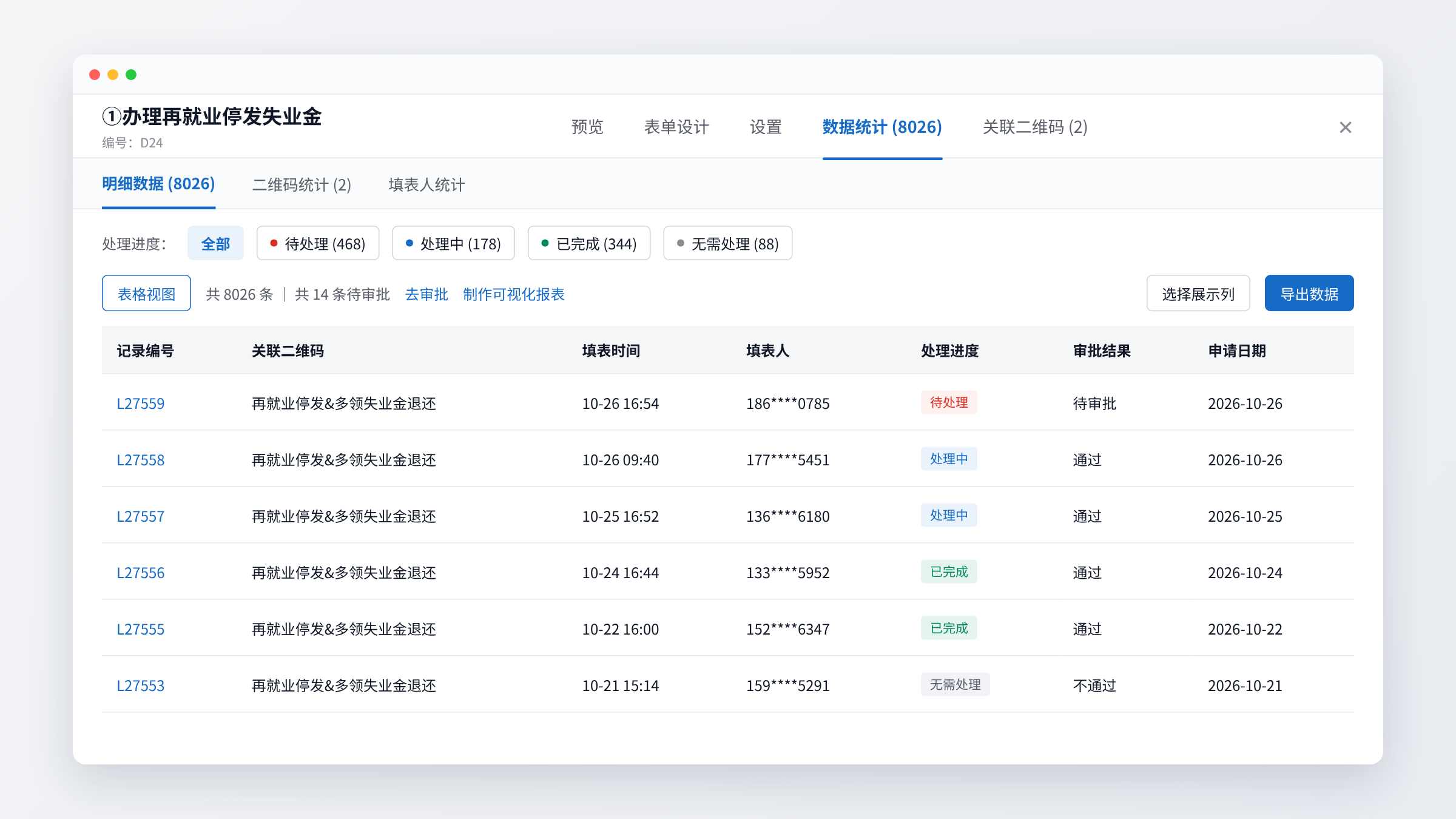Open the 设置 tab

pyautogui.click(x=766, y=127)
